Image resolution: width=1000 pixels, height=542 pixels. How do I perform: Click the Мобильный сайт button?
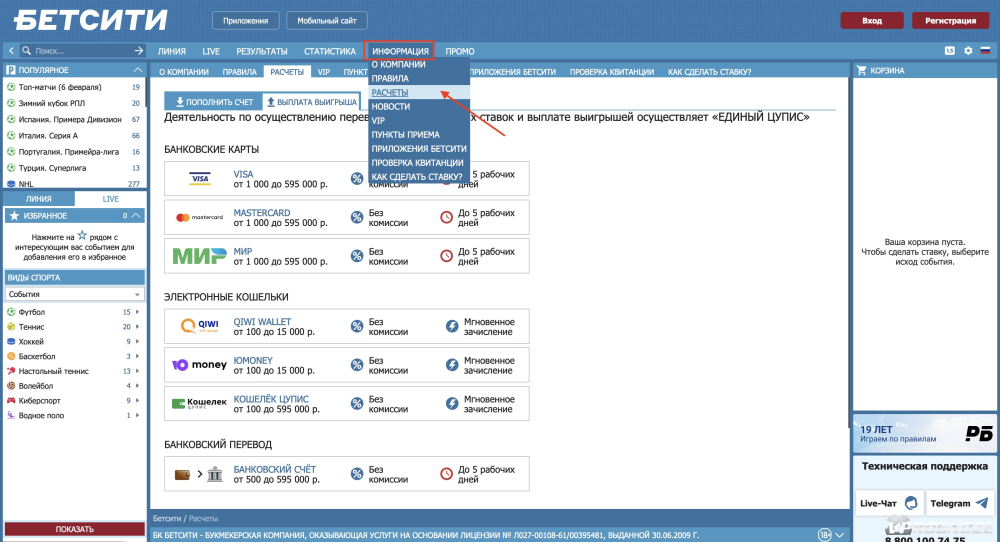[327, 20]
